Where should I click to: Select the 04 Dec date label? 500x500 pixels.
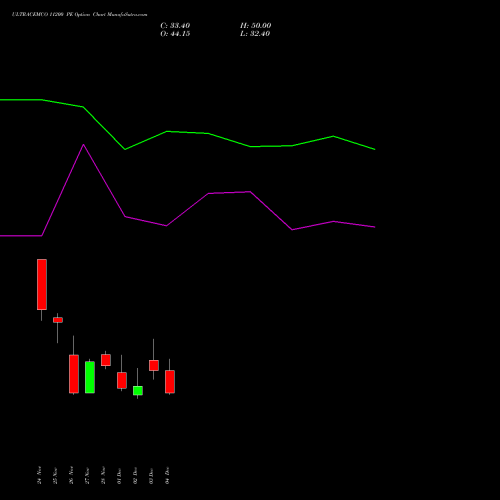click(167, 475)
